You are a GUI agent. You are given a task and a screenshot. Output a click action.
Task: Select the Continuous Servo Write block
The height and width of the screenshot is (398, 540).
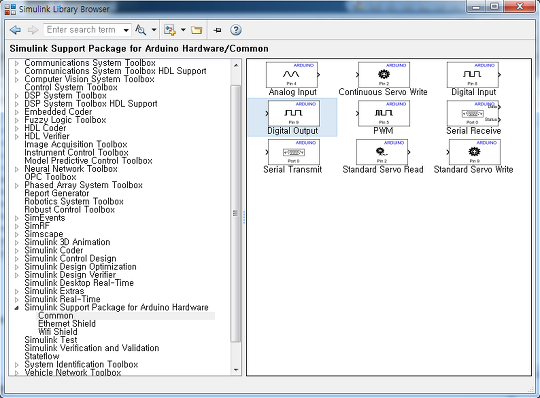(383, 79)
